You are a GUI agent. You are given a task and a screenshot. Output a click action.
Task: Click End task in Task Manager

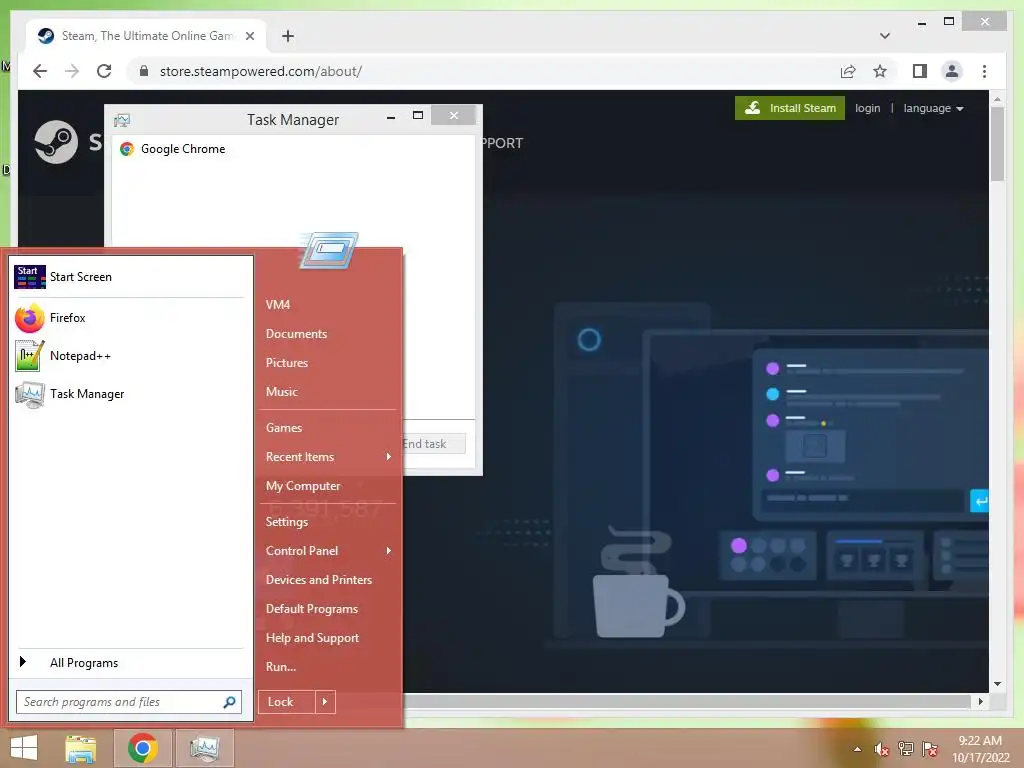point(434,444)
